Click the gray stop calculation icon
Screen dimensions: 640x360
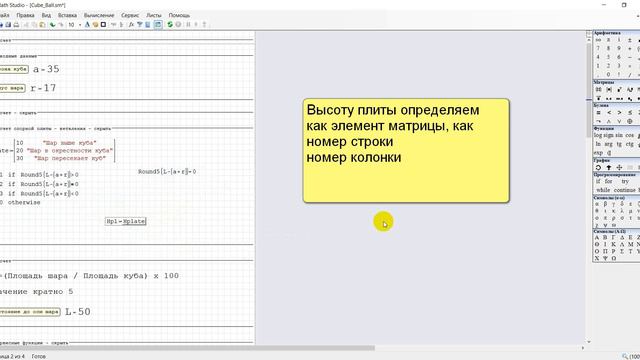tap(178, 24)
